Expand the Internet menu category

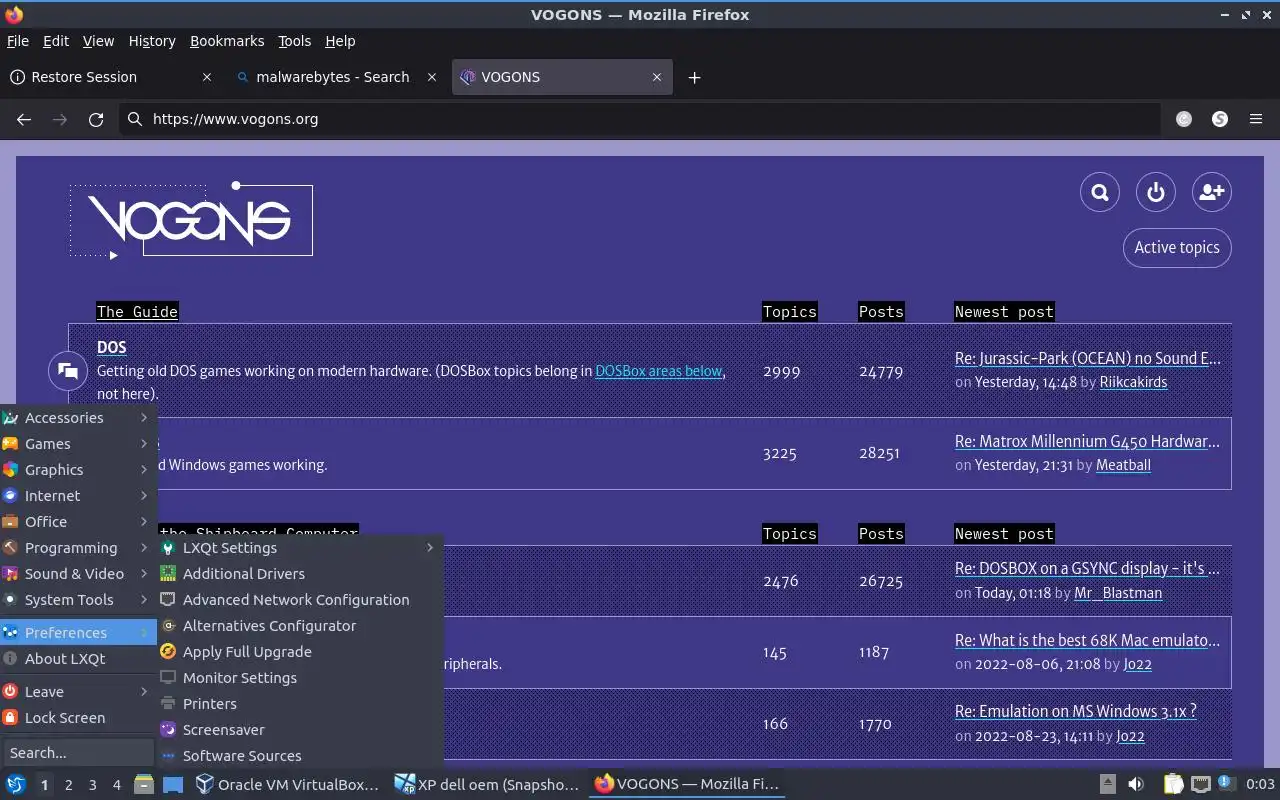[x=77, y=496]
